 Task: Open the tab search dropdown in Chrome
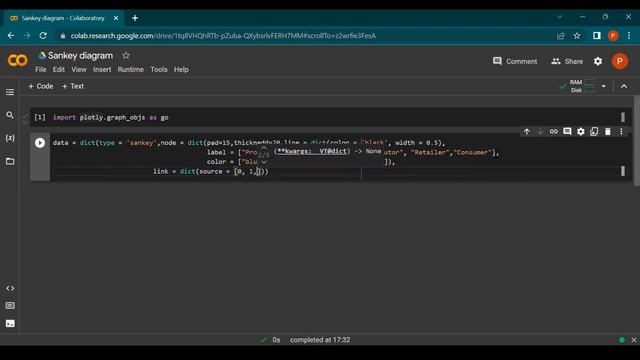560,17
